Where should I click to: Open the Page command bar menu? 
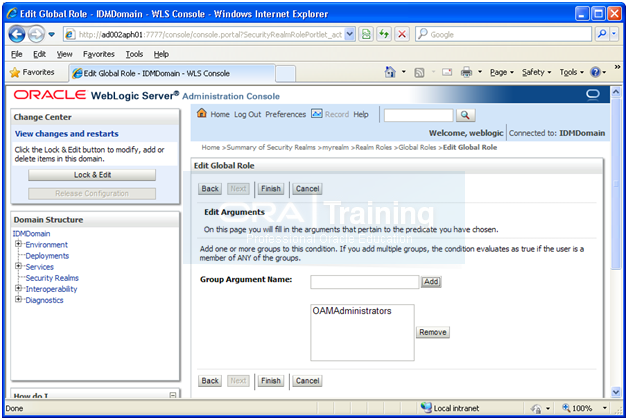(501, 72)
